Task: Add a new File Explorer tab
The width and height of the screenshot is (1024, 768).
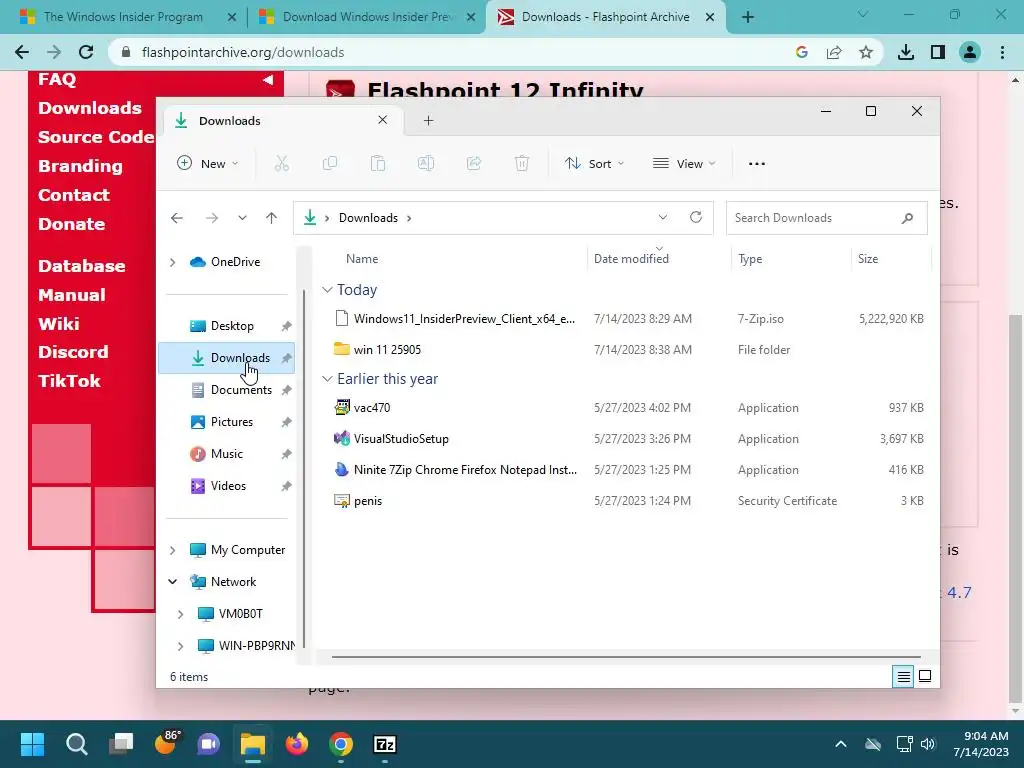Action: [428, 120]
